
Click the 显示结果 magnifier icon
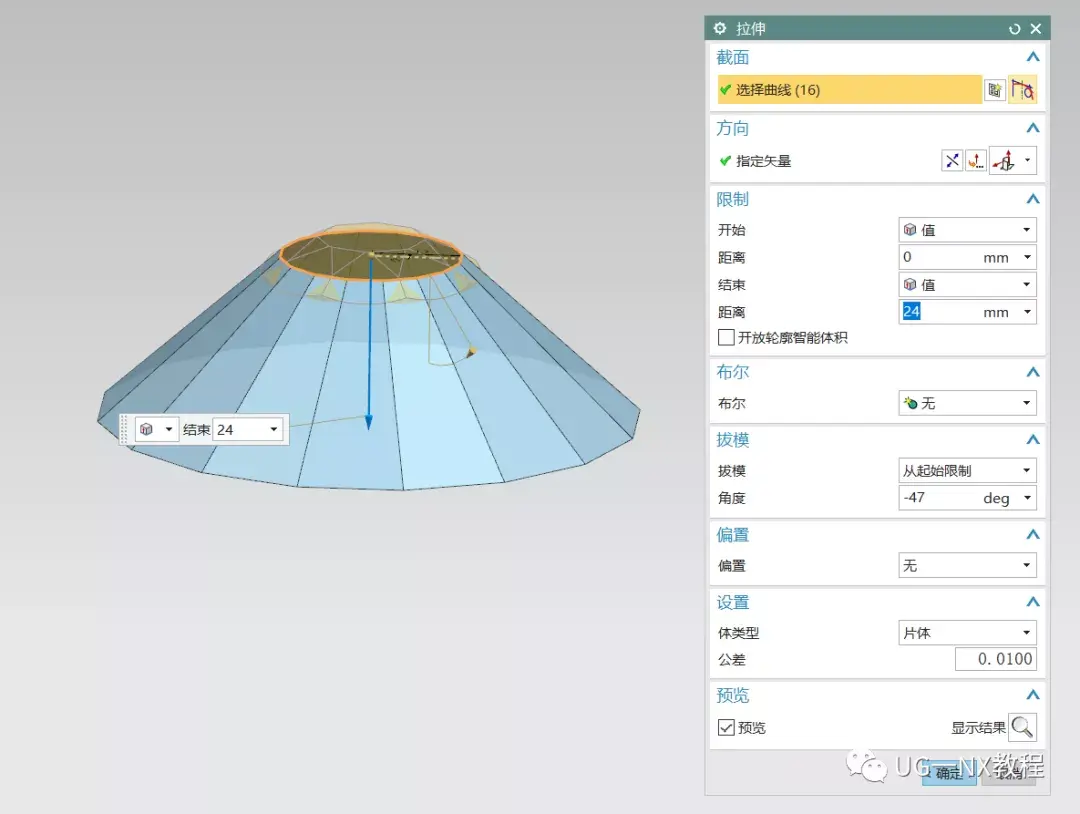(x=1022, y=727)
